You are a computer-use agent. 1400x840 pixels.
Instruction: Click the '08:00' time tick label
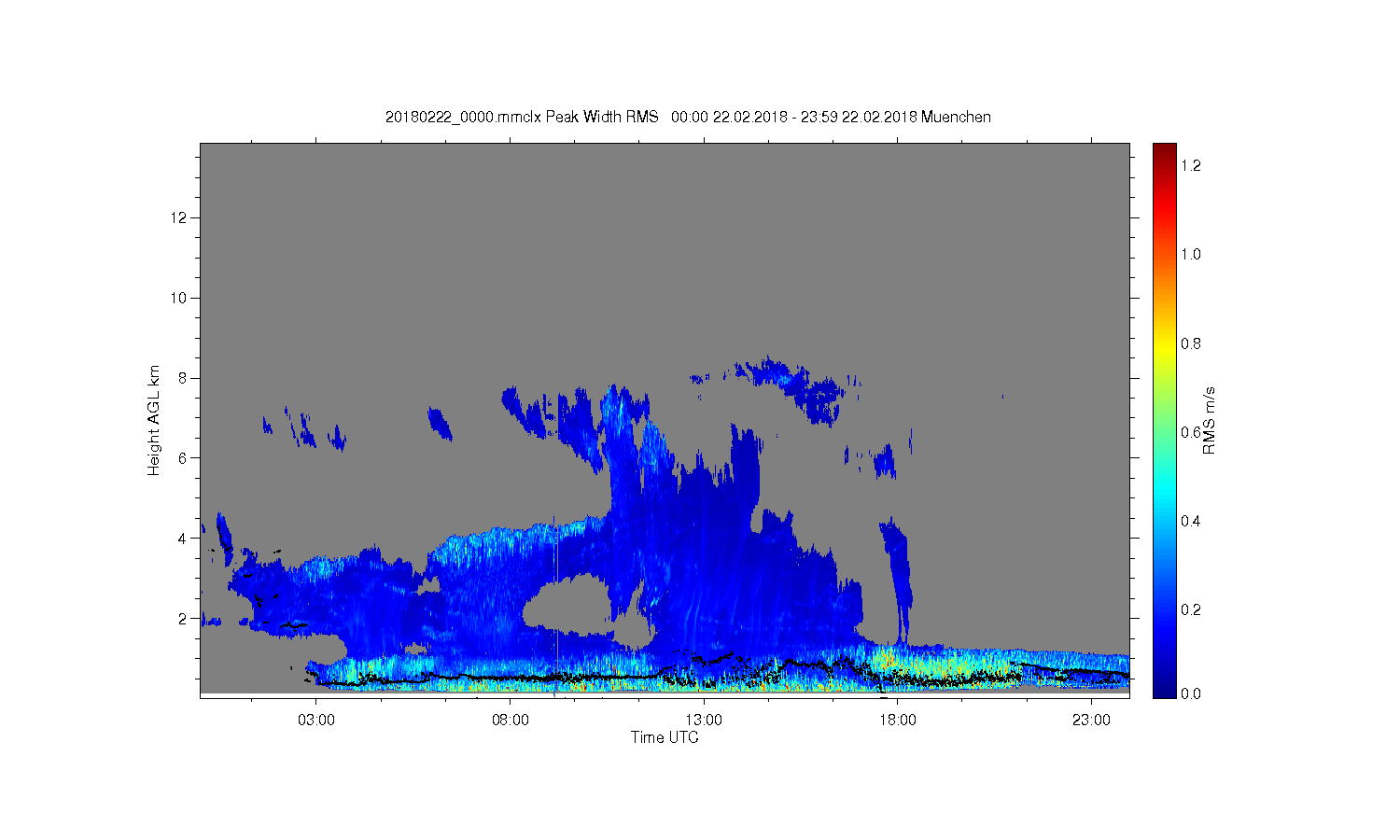pos(510,721)
